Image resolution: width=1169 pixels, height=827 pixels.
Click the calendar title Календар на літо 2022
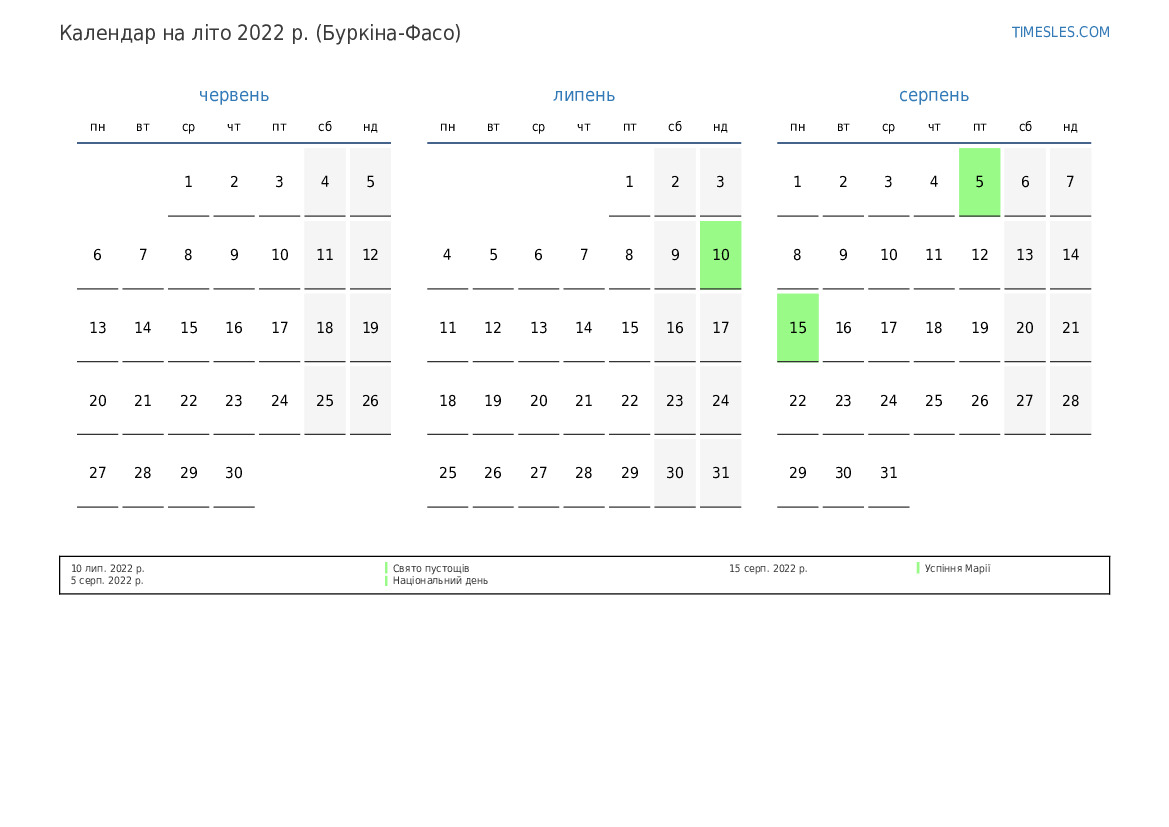point(260,33)
